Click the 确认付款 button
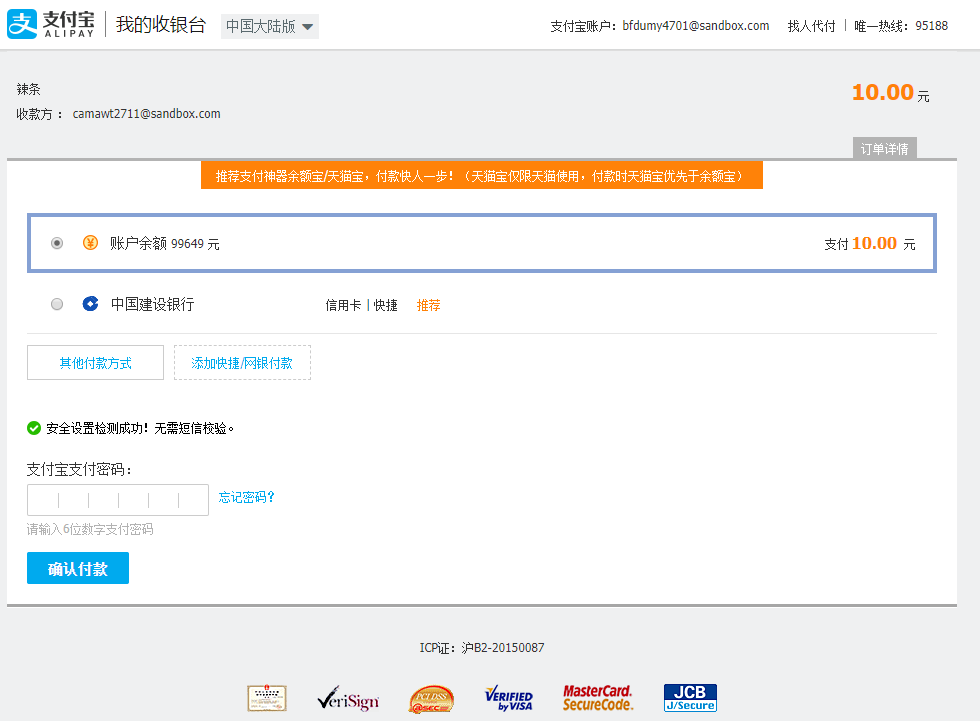The image size is (980, 721). (x=78, y=568)
